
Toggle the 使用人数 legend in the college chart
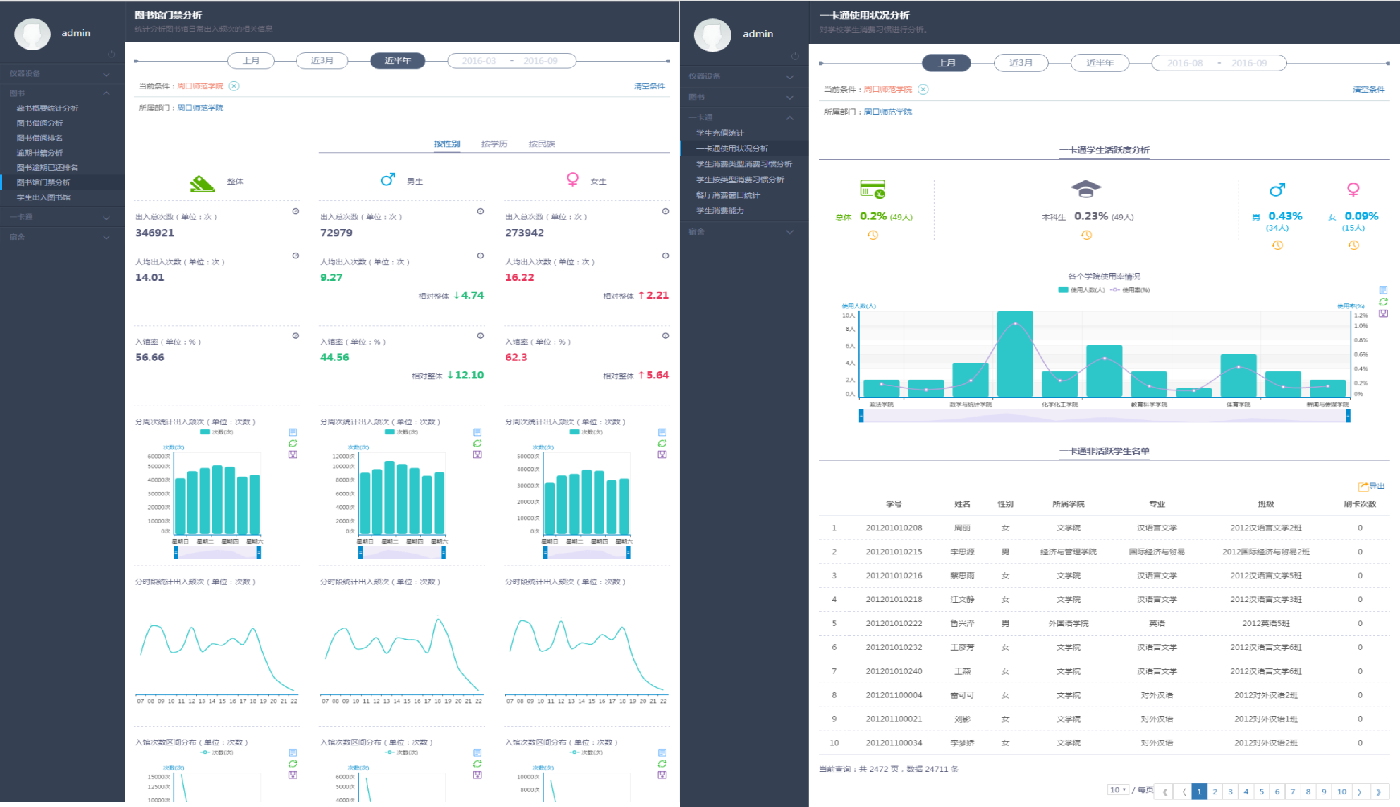[1081, 289]
